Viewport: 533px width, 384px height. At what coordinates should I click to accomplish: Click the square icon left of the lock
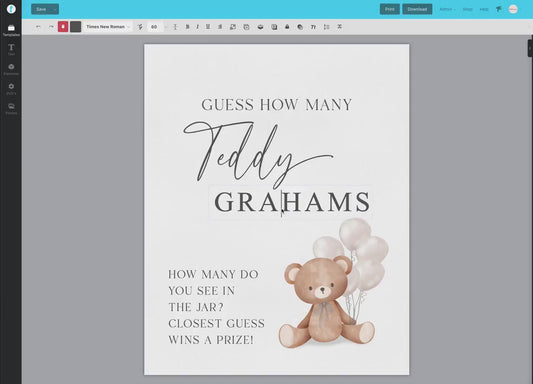274,27
